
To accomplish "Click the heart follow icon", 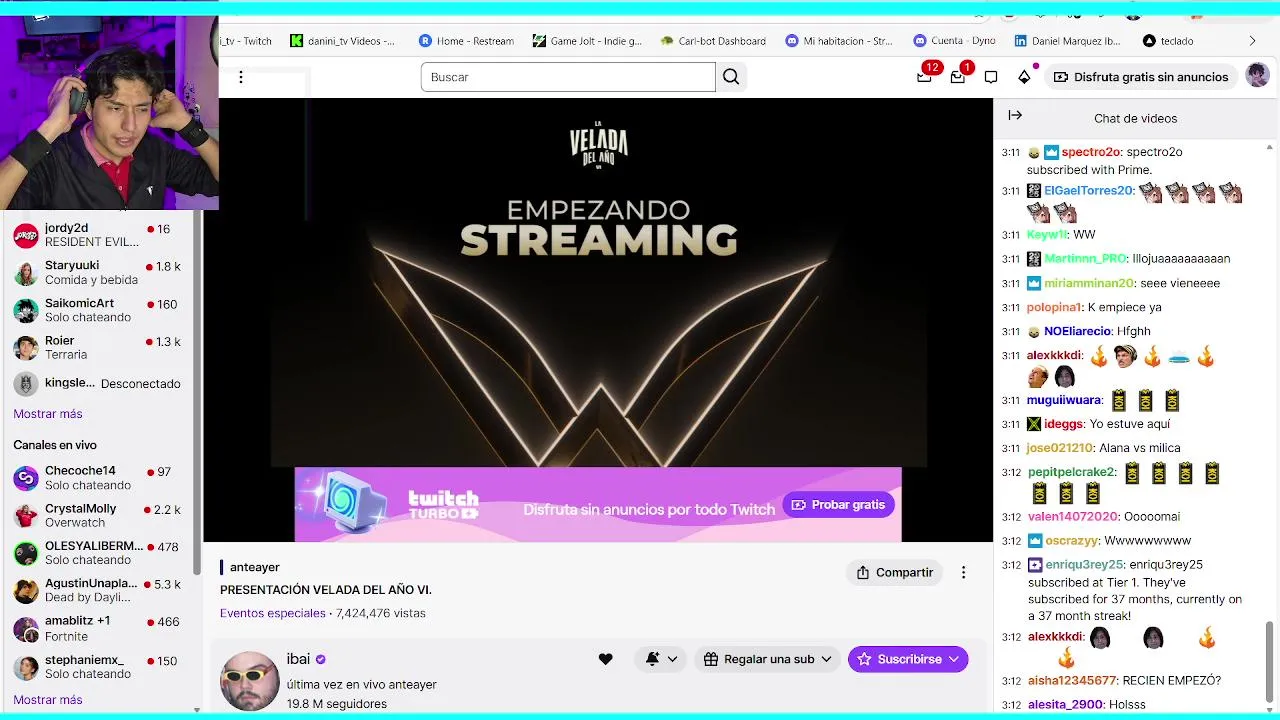I will point(605,659).
